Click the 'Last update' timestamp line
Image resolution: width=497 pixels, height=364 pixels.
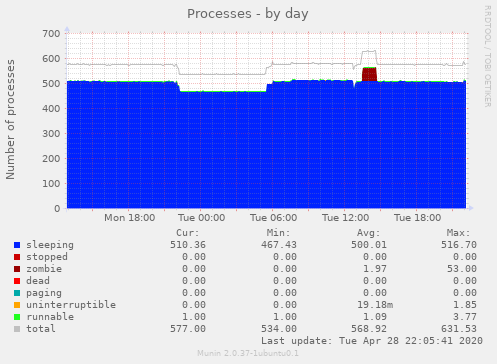[372, 341]
